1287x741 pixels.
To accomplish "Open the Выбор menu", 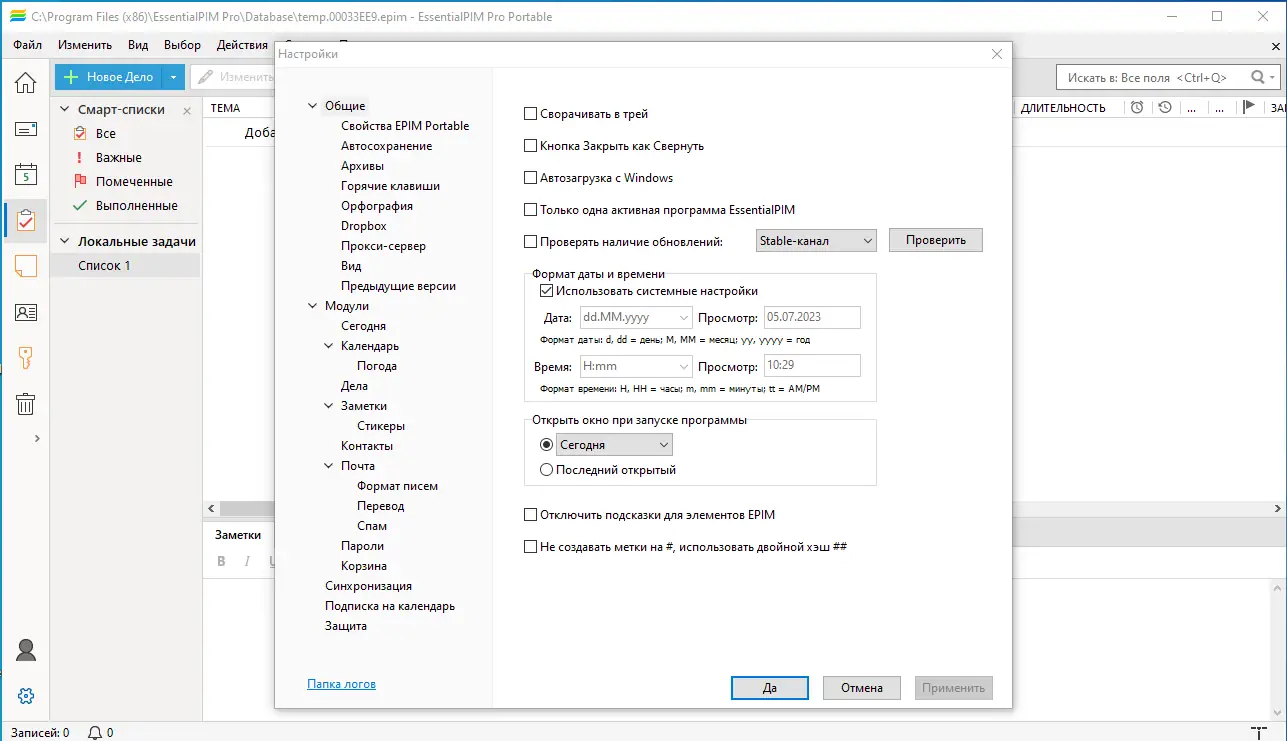I will [x=182, y=45].
